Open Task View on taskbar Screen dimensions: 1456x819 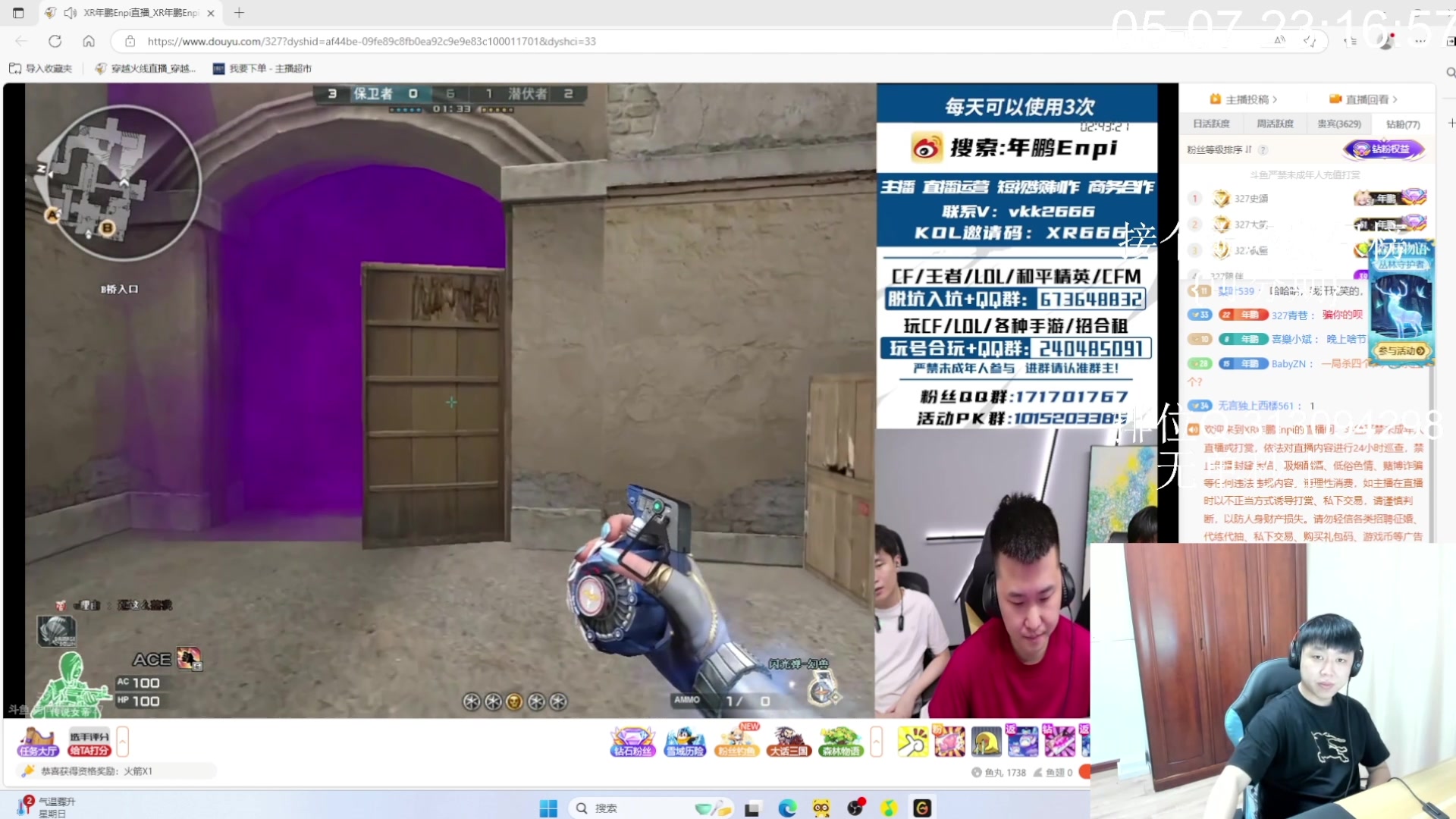752,808
